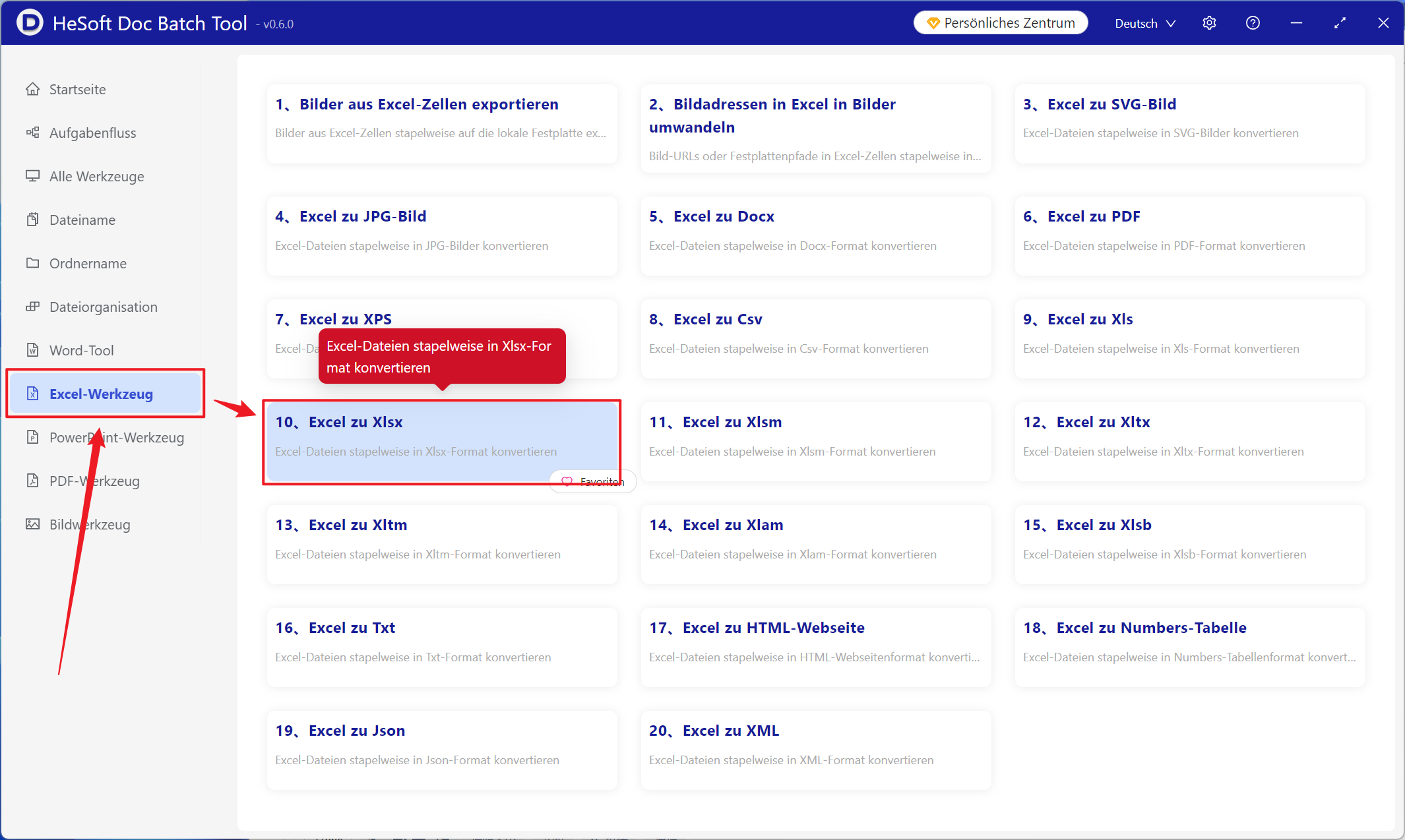Click the Bildwerkzeug image icon
The height and width of the screenshot is (840, 1405).
[32, 524]
